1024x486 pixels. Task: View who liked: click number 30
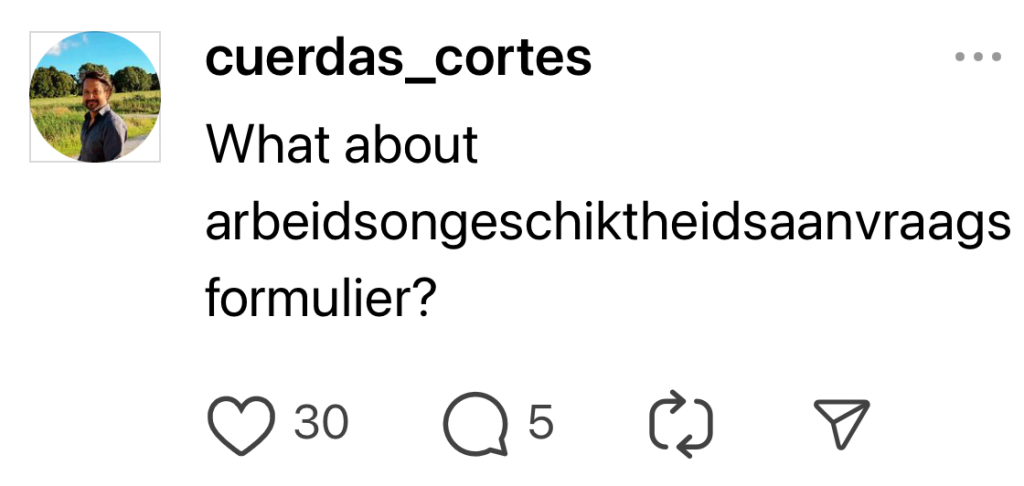(x=321, y=424)
